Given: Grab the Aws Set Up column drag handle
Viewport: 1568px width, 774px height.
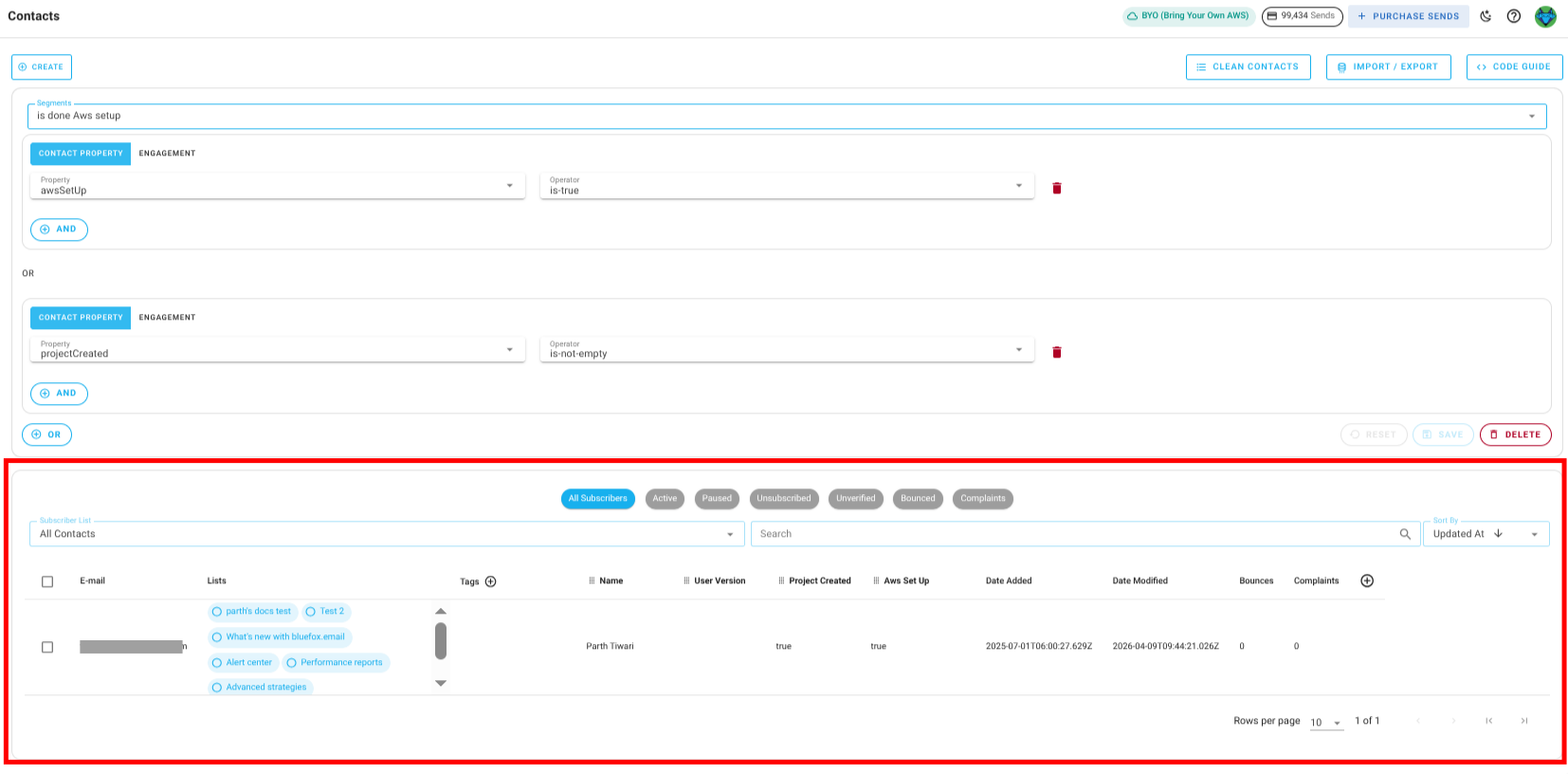Looking at the screenshot, I should pyautogui.click(x=876, y=580).
